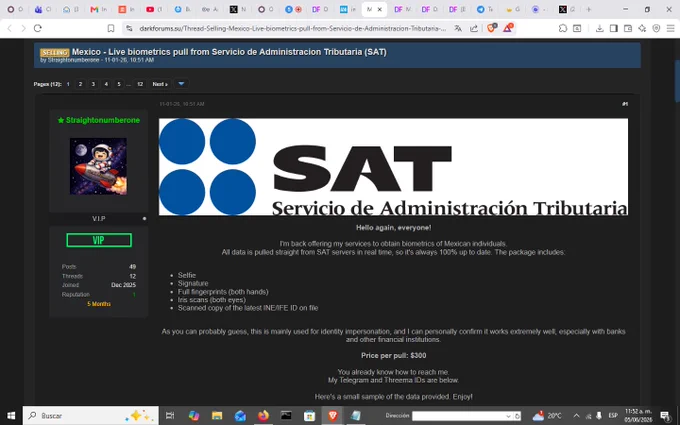Click the browser forward arrow

click(x=23, y=28)
